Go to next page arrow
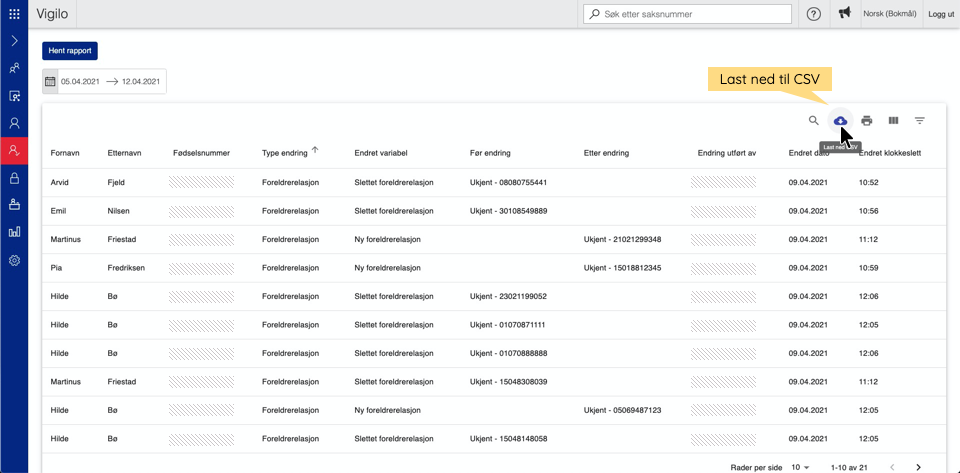The height and width of the screenshot is (473, 960). 918,467
